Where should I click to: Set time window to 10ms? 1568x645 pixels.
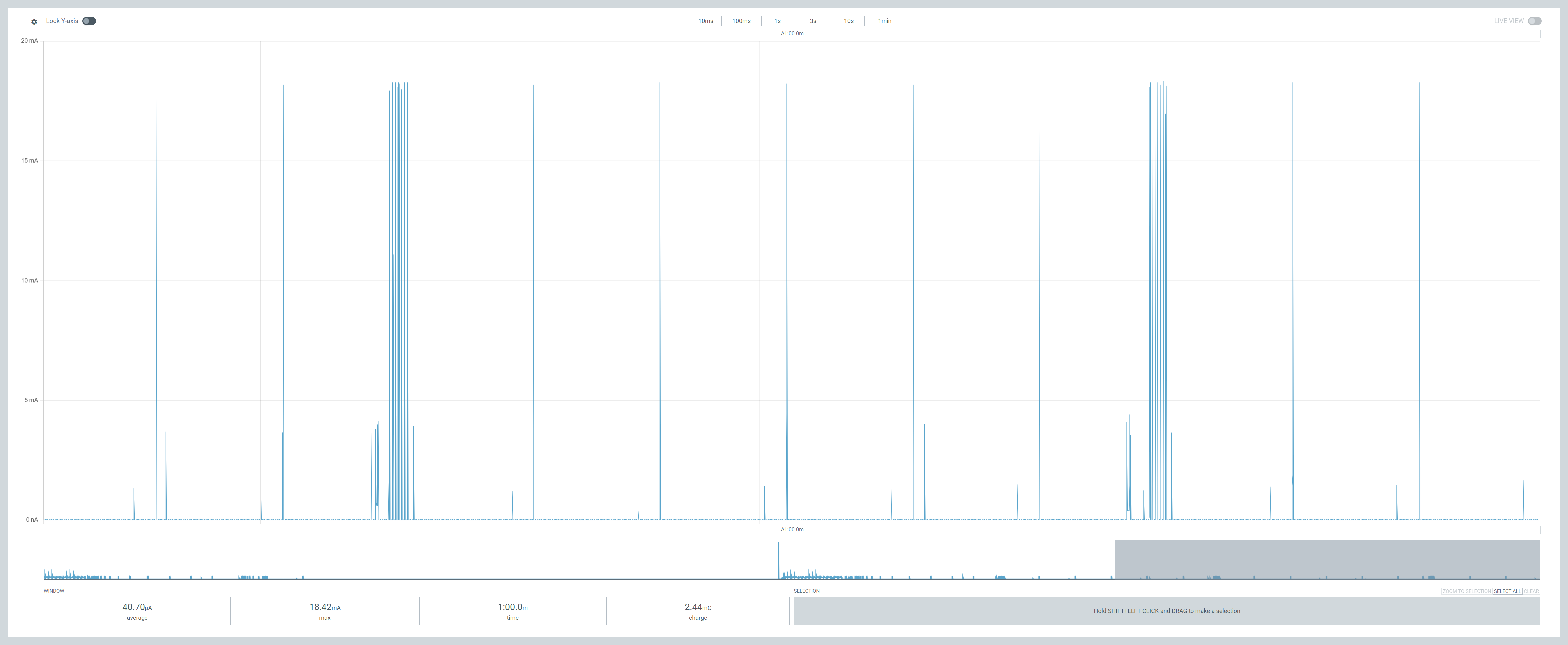tap(705, 21)
